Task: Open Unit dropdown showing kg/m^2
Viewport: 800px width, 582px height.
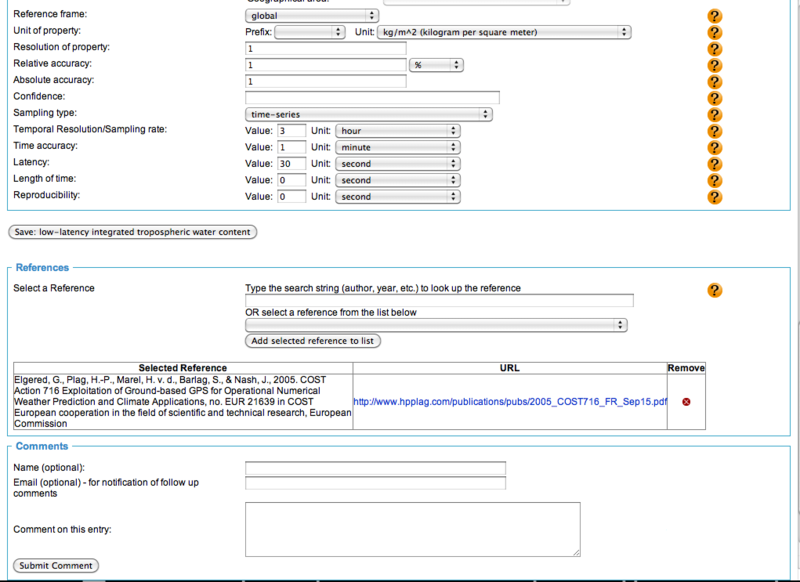Action: (x=504, y=32)
